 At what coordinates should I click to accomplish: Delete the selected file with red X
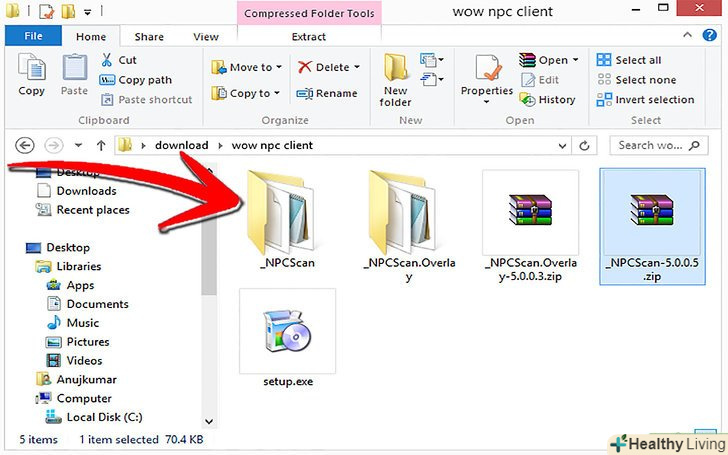point(324,67)
